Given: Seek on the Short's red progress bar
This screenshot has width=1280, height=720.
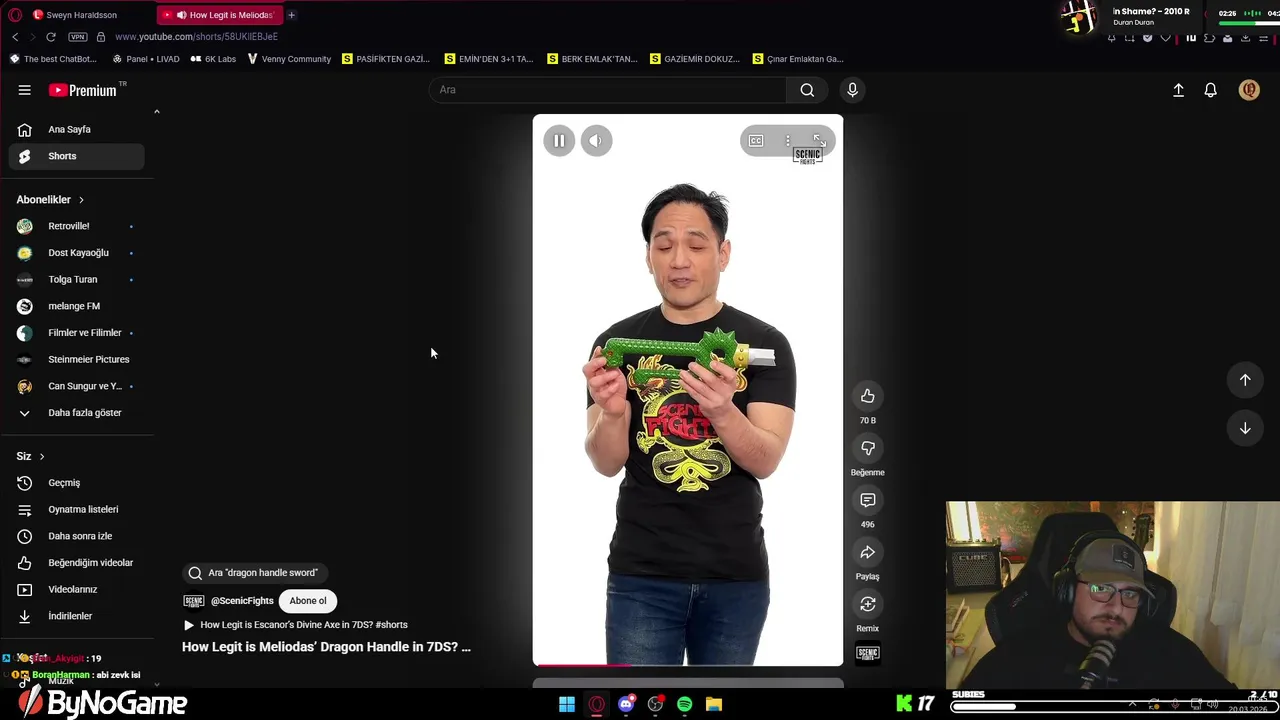Looking at the screenshot, I should pyautogui.click(x=688, y=664).
